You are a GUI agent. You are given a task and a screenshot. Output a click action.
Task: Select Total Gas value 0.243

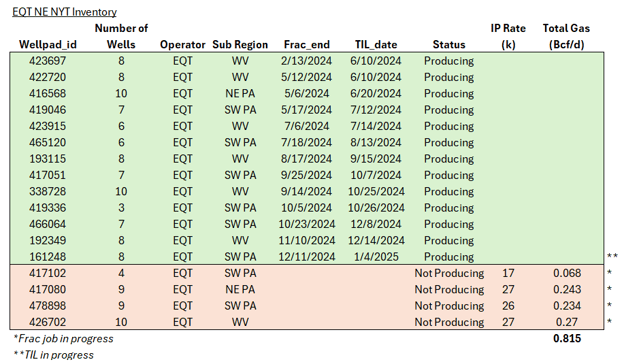(x=567, y=289)
